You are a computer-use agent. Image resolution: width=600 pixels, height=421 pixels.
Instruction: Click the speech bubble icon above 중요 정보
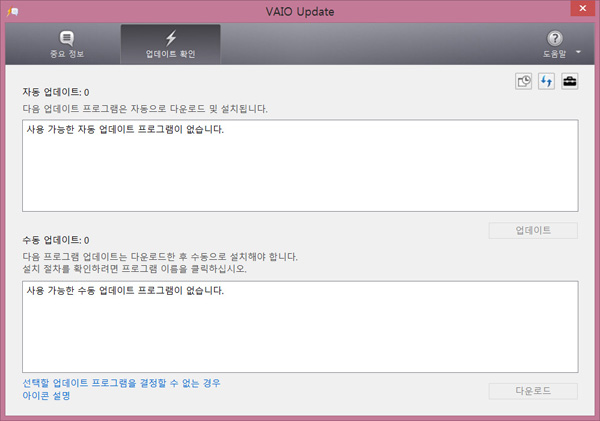point(67,38)
